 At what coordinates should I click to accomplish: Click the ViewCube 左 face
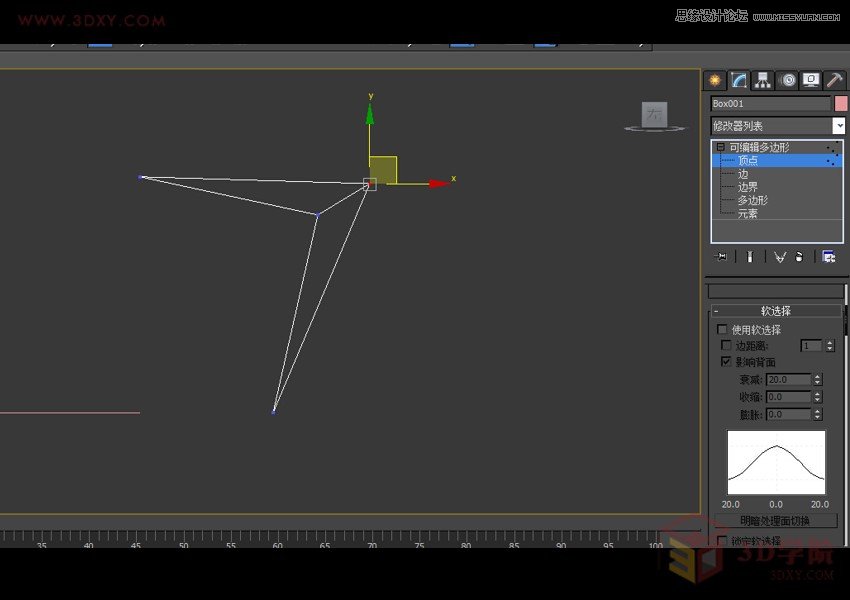coord(654,114)
